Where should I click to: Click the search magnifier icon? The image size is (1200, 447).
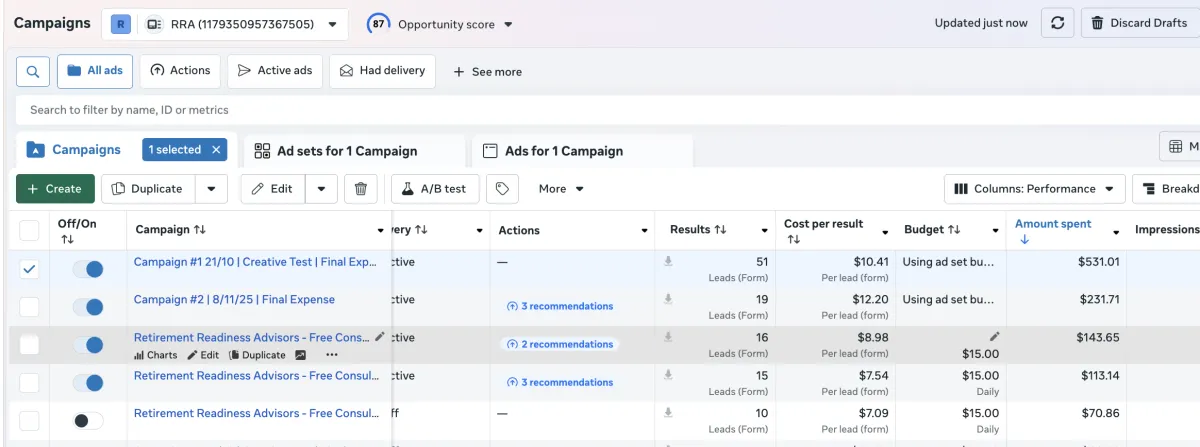[33, 71]
